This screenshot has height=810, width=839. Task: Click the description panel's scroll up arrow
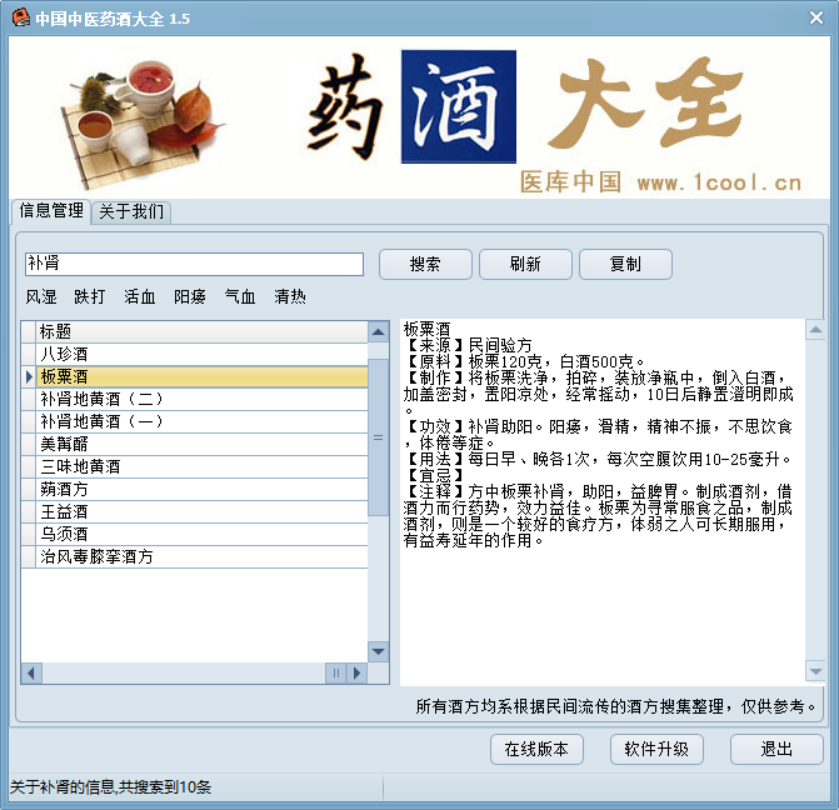point(815,331)
